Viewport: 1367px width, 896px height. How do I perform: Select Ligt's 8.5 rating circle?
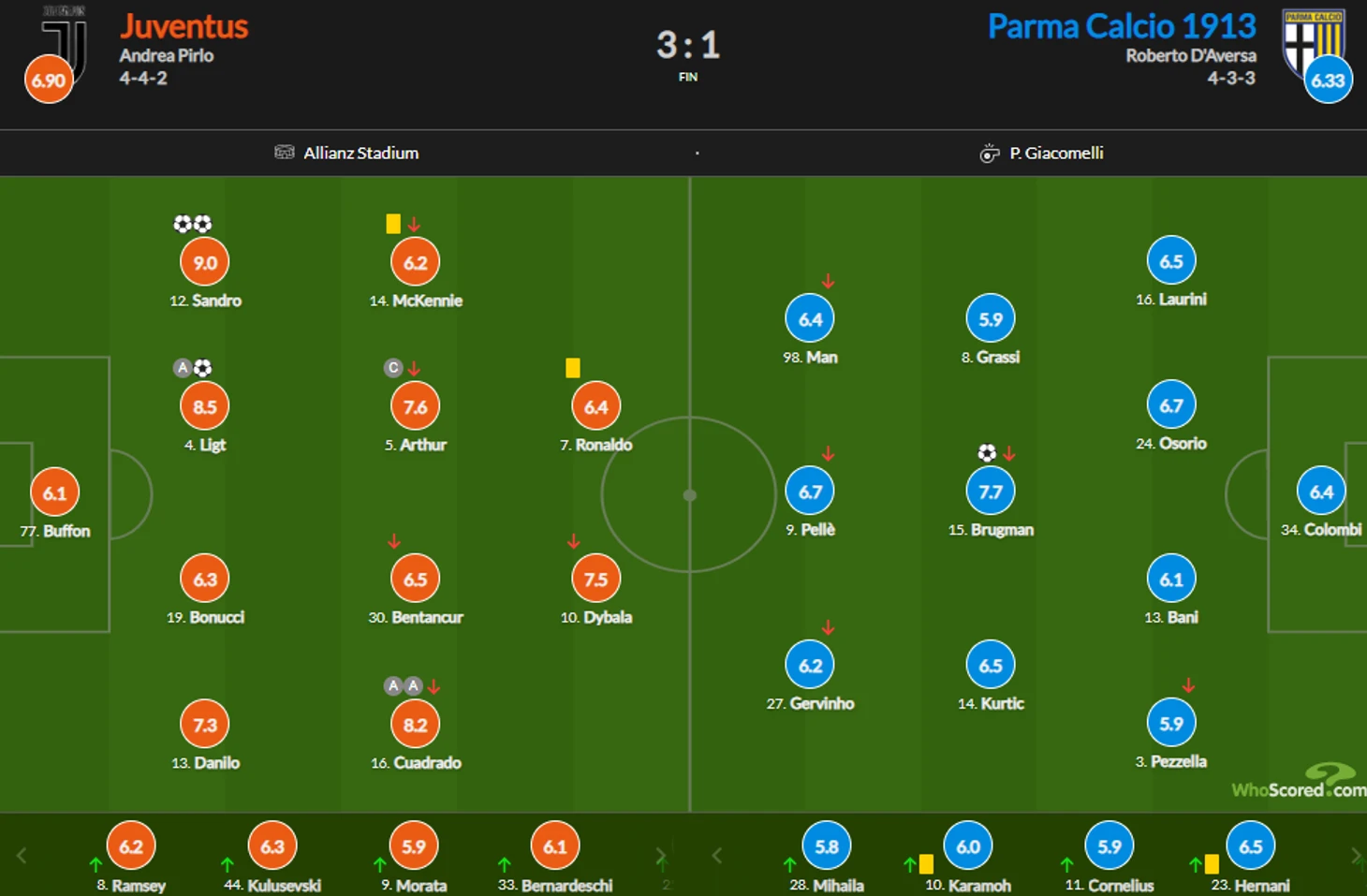[x=205, y=406]
